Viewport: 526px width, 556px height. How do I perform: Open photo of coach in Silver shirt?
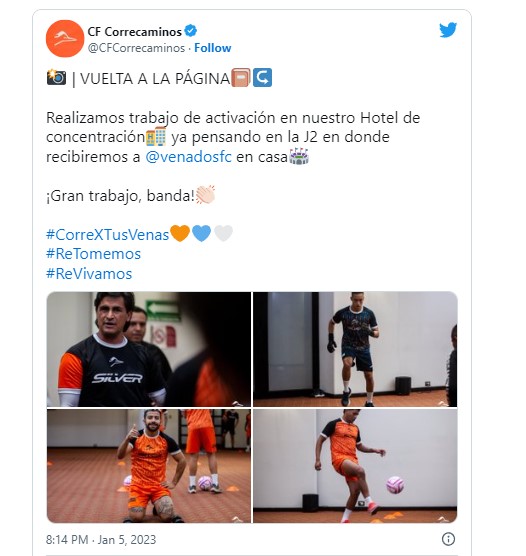[149, 349]
